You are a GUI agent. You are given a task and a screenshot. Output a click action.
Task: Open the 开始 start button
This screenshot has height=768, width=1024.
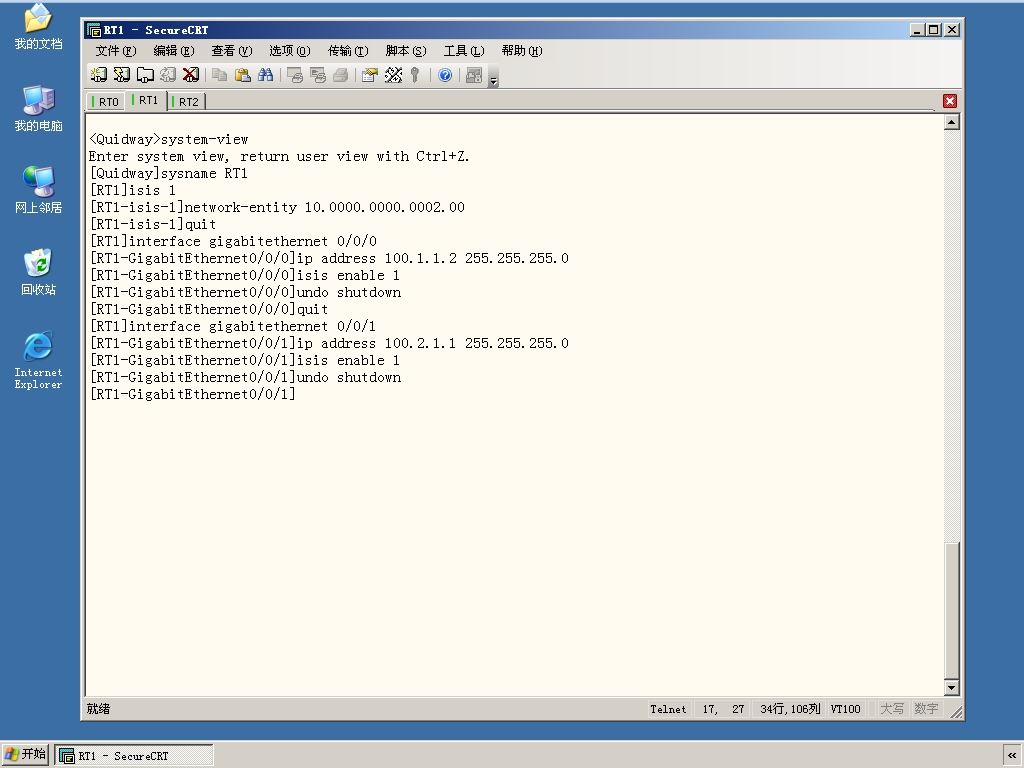tap(25, 755)
